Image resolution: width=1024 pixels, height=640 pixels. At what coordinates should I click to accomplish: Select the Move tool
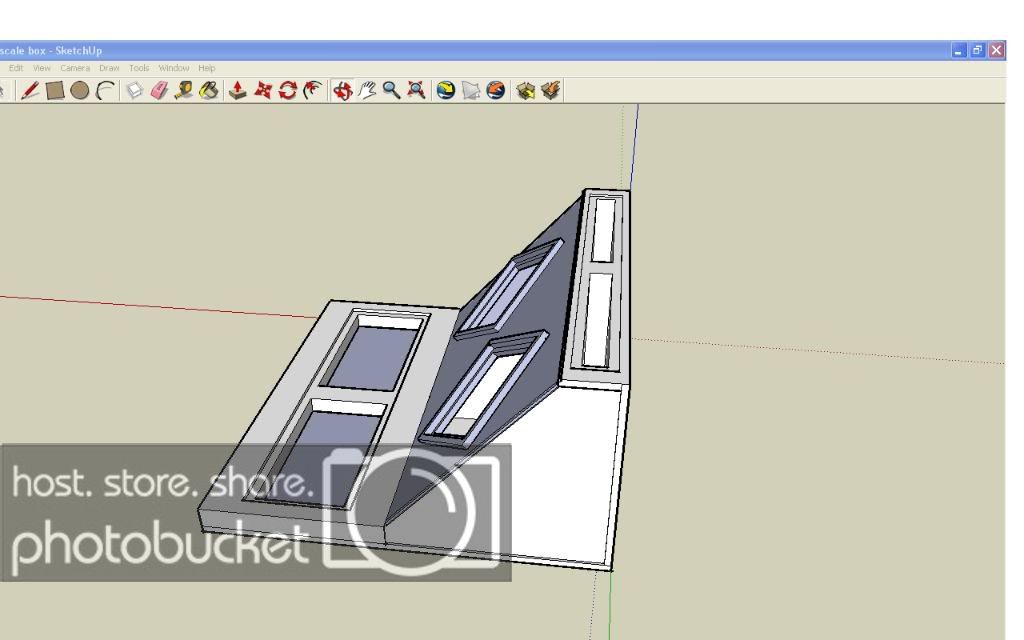click(x=263, y=90)
